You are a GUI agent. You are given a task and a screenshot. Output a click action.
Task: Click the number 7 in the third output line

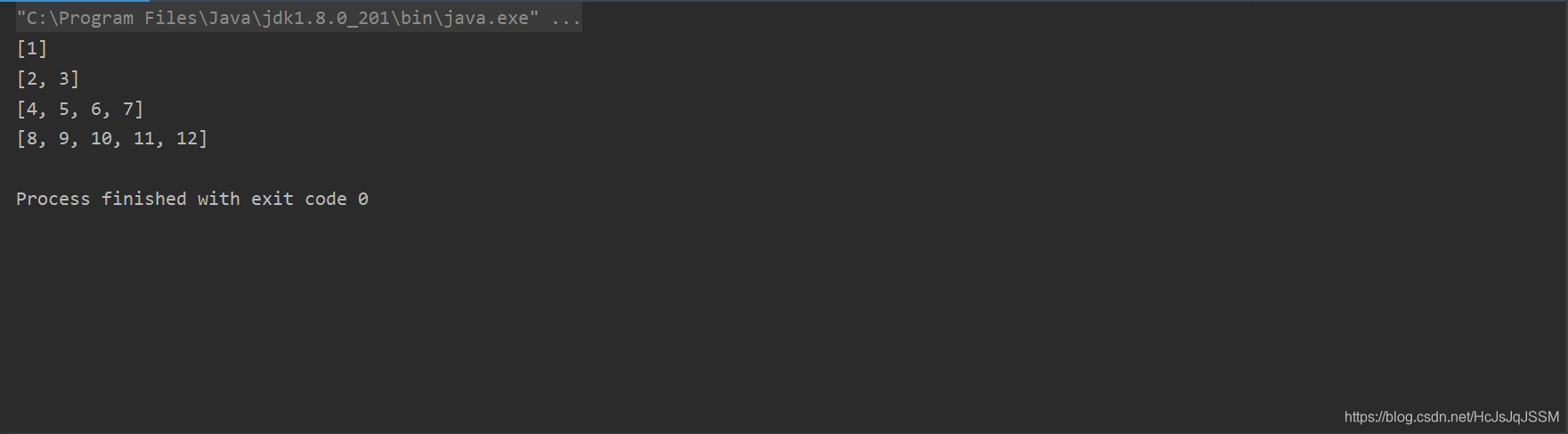point(128,109)
